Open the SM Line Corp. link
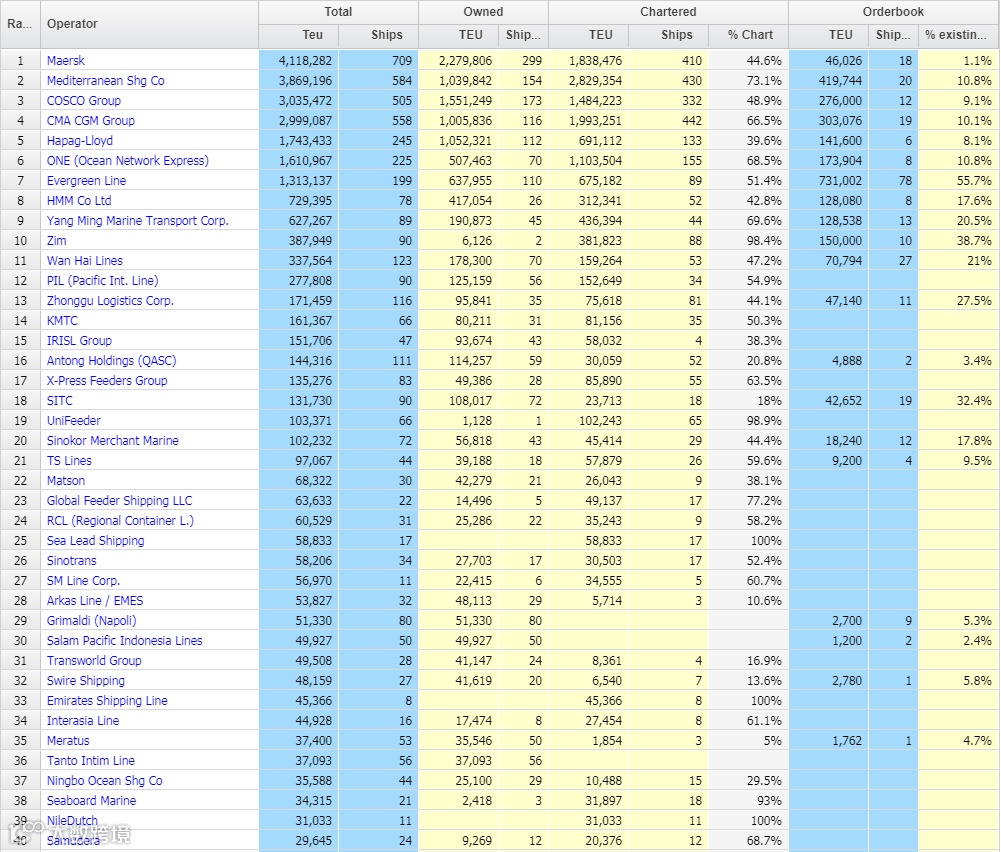This screenshot has width=1001, height=852. pyautogui.click(x=83, y=580)
